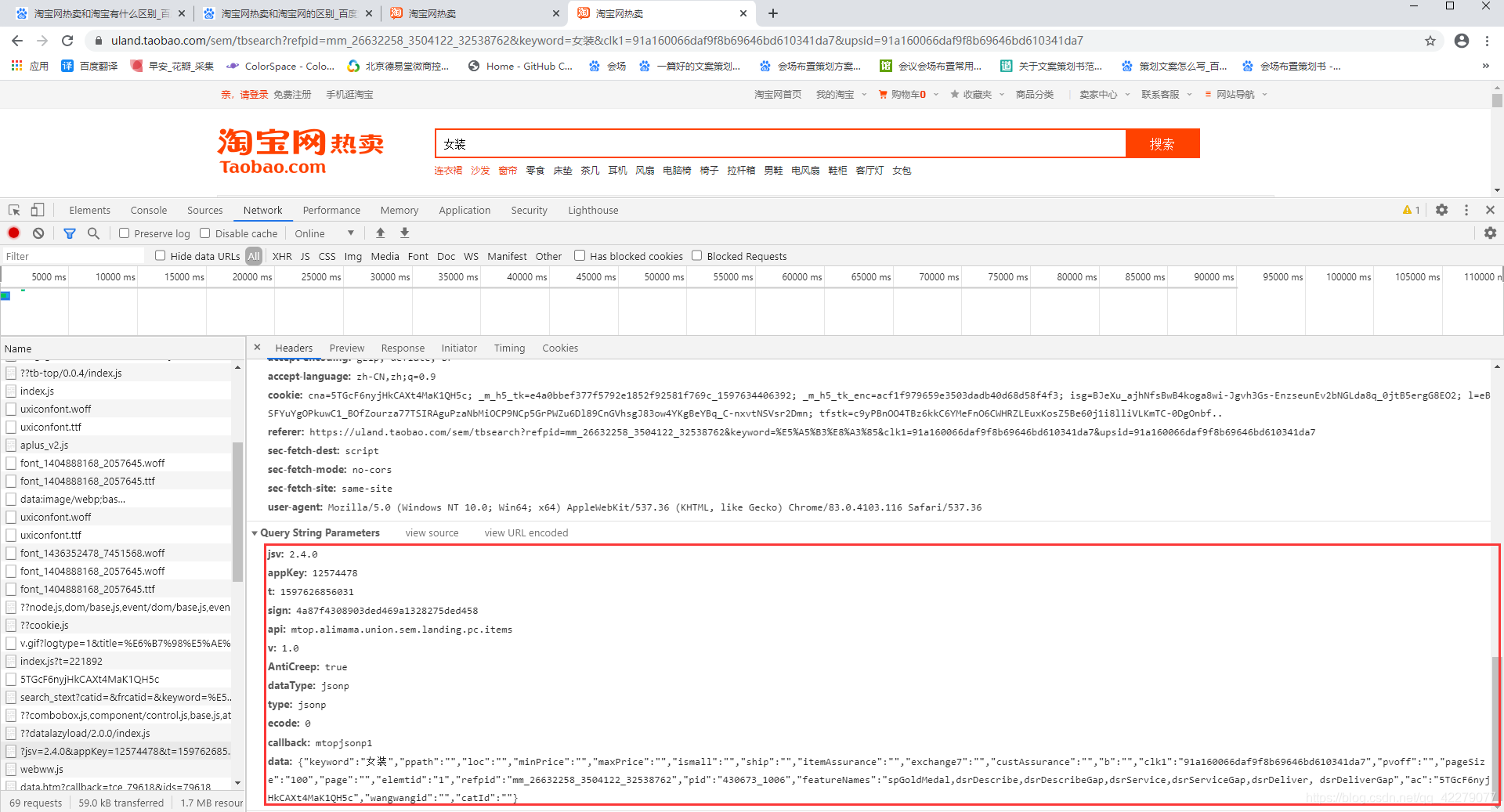Click the browser forward arrow
The image size is (1504, 812).
click(42, 41)
